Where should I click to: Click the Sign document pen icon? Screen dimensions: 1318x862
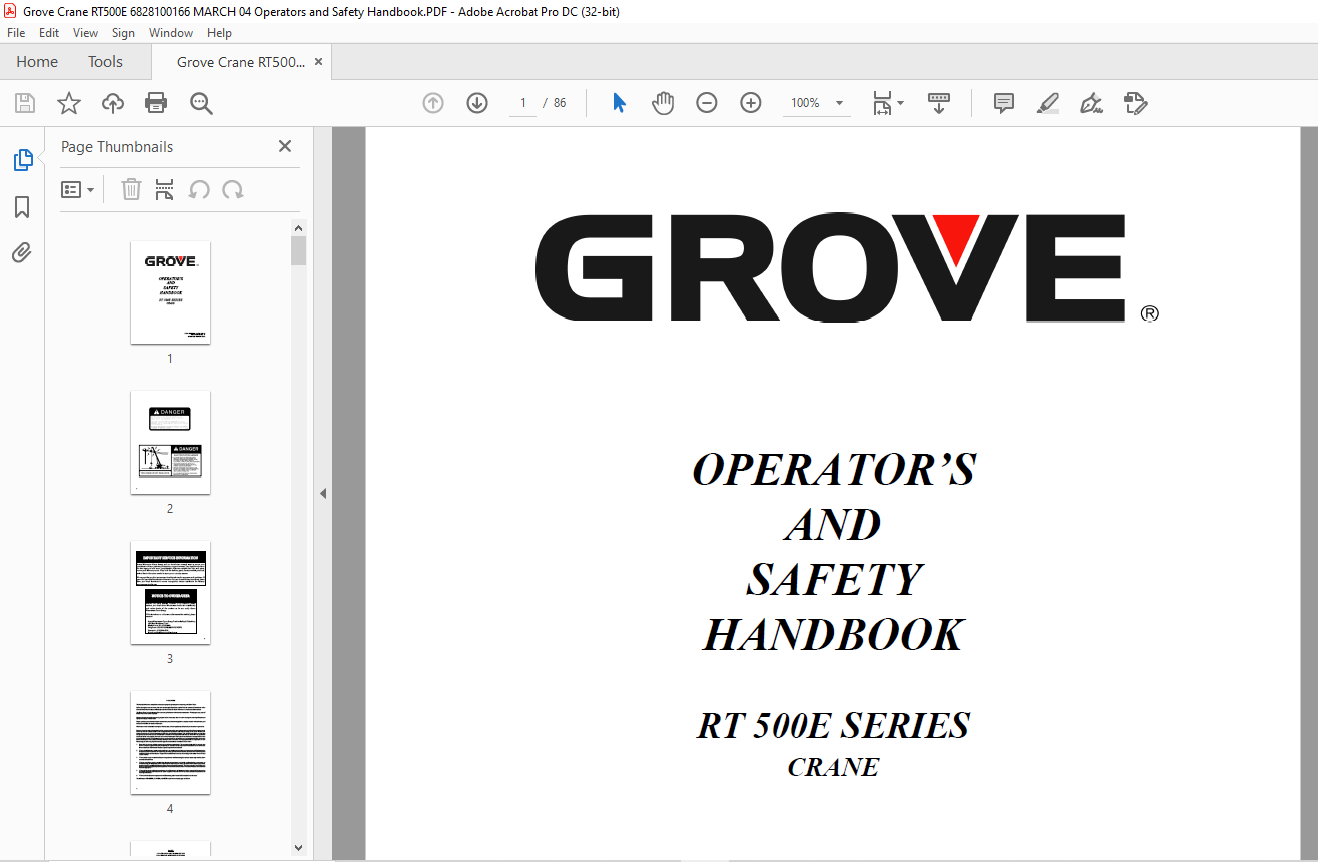click(1092, 103)
